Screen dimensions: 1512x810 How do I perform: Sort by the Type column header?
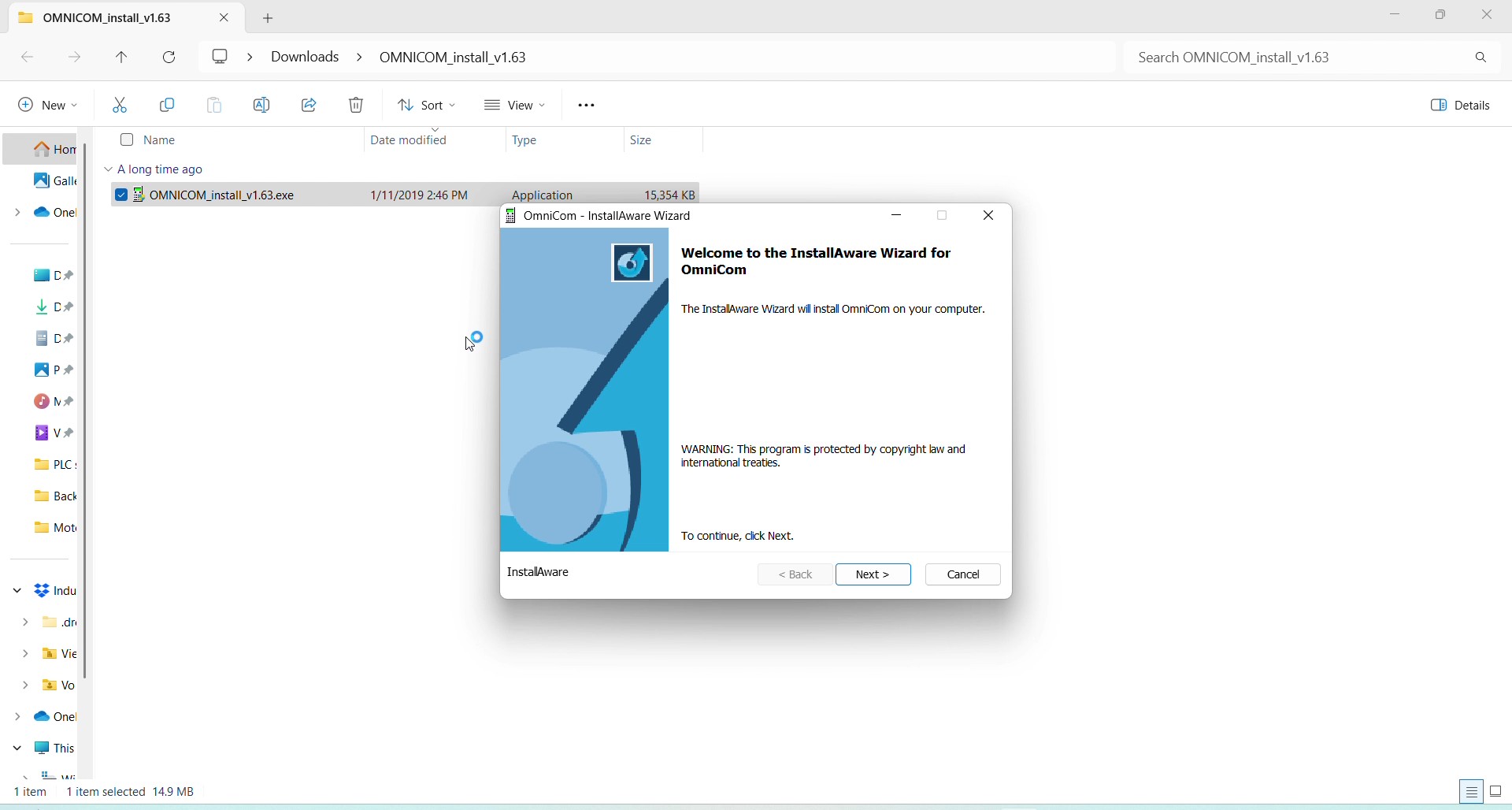point(525,140)
